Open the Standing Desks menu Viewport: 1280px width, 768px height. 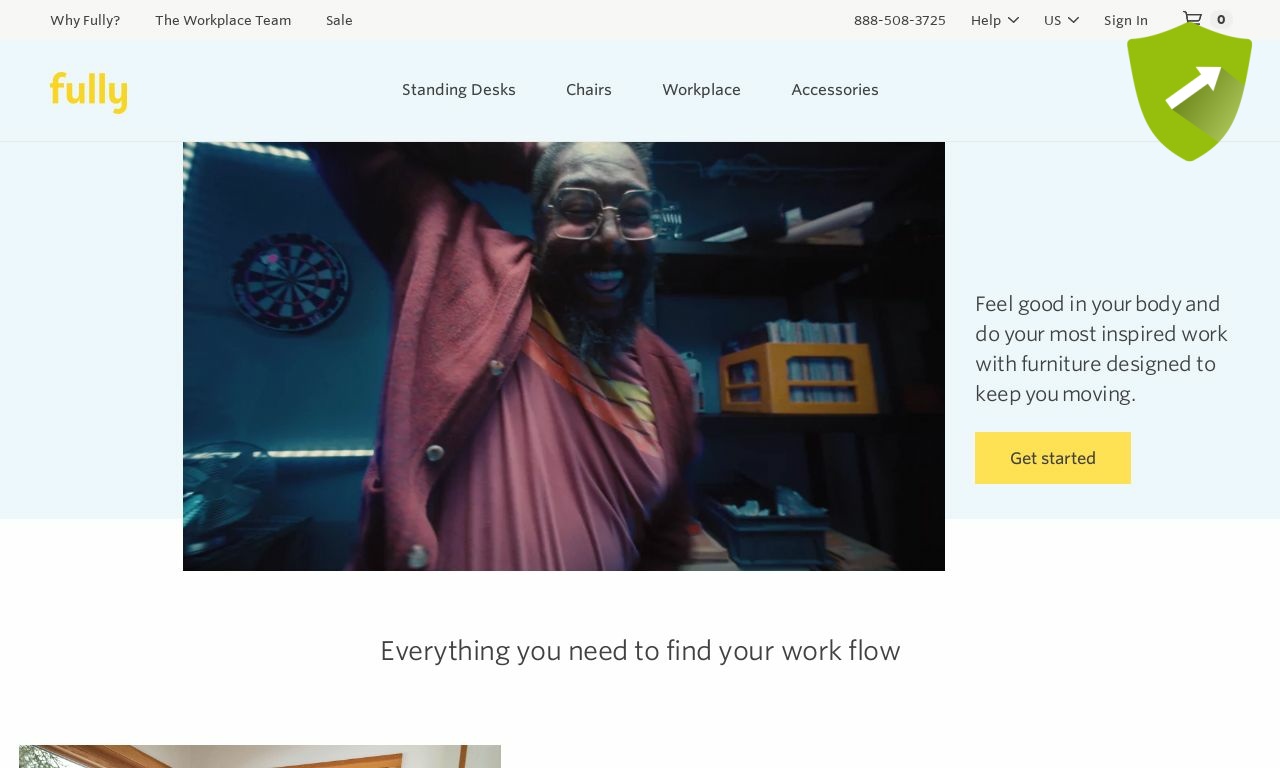pyautogui.click(x=459, y=90)
